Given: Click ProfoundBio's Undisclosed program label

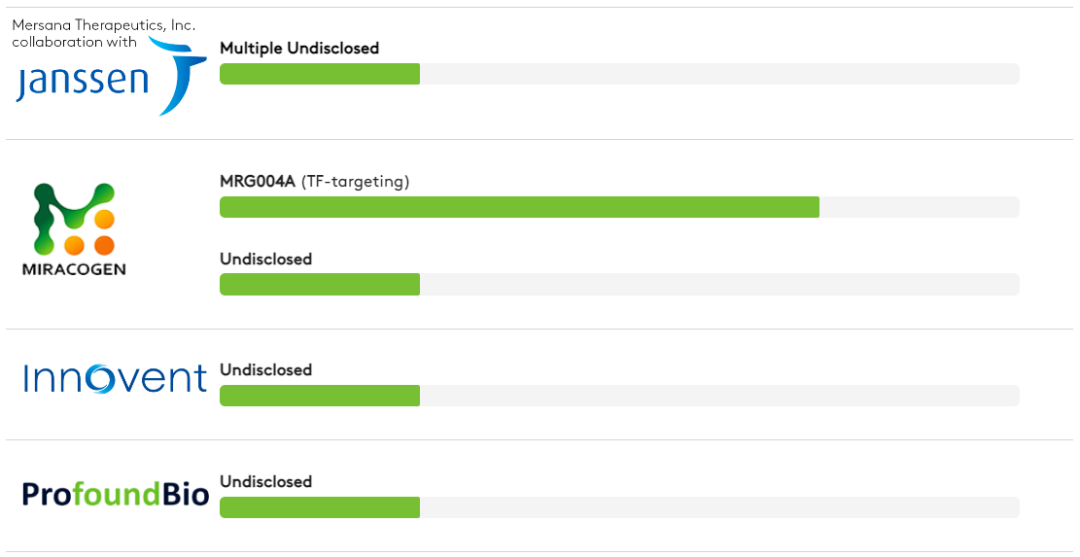Looking at the screenshot, I should click(266, 482).
